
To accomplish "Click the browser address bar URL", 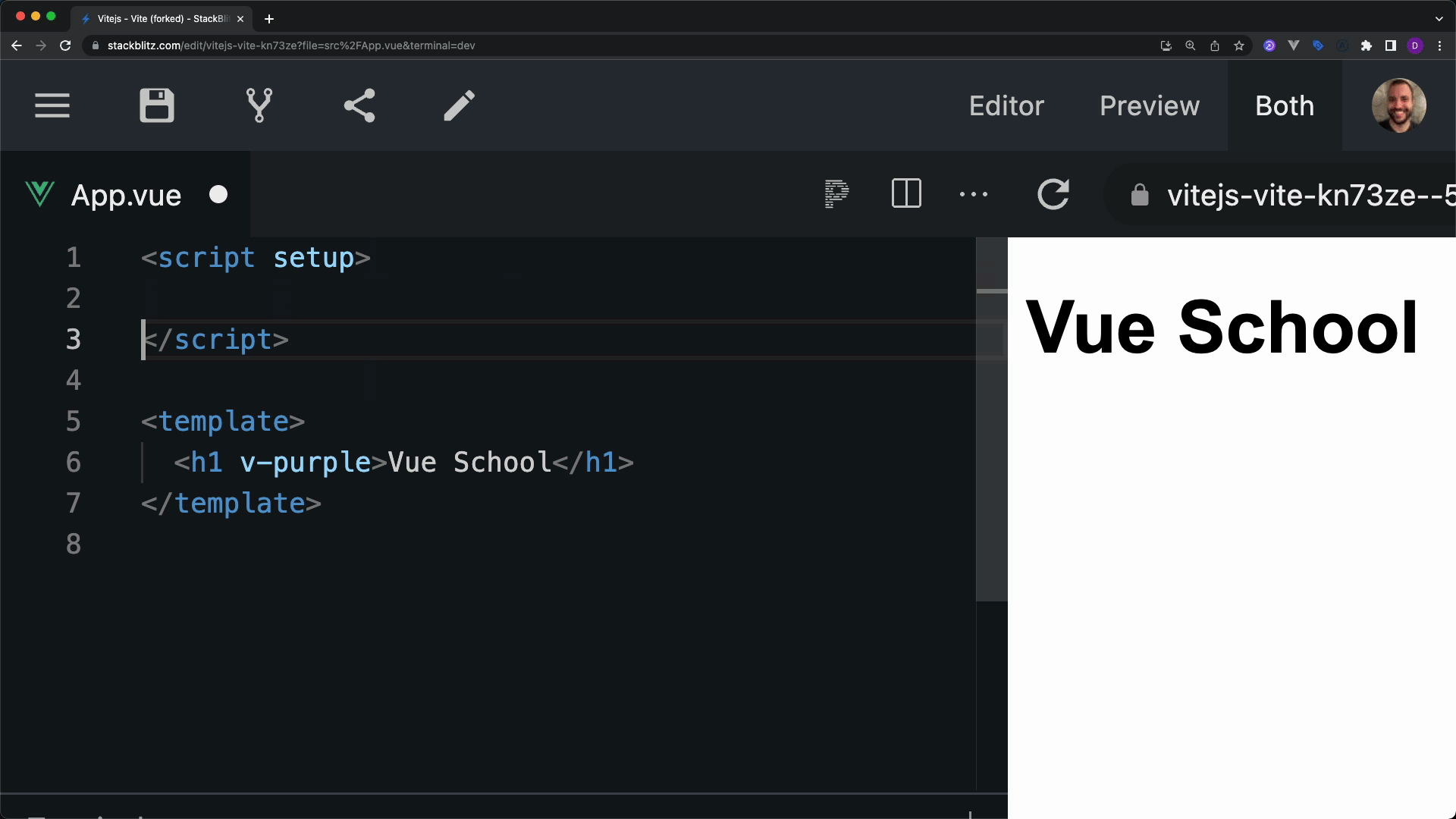I will (291, 45).
